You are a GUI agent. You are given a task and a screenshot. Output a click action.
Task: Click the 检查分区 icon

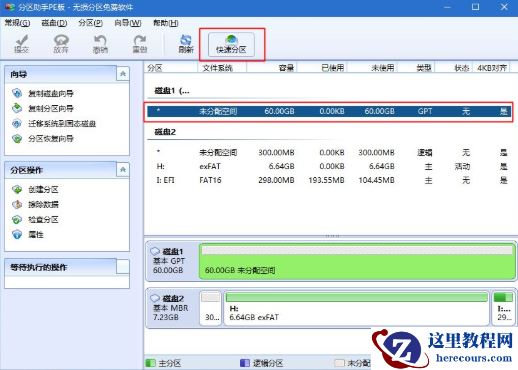17,219
